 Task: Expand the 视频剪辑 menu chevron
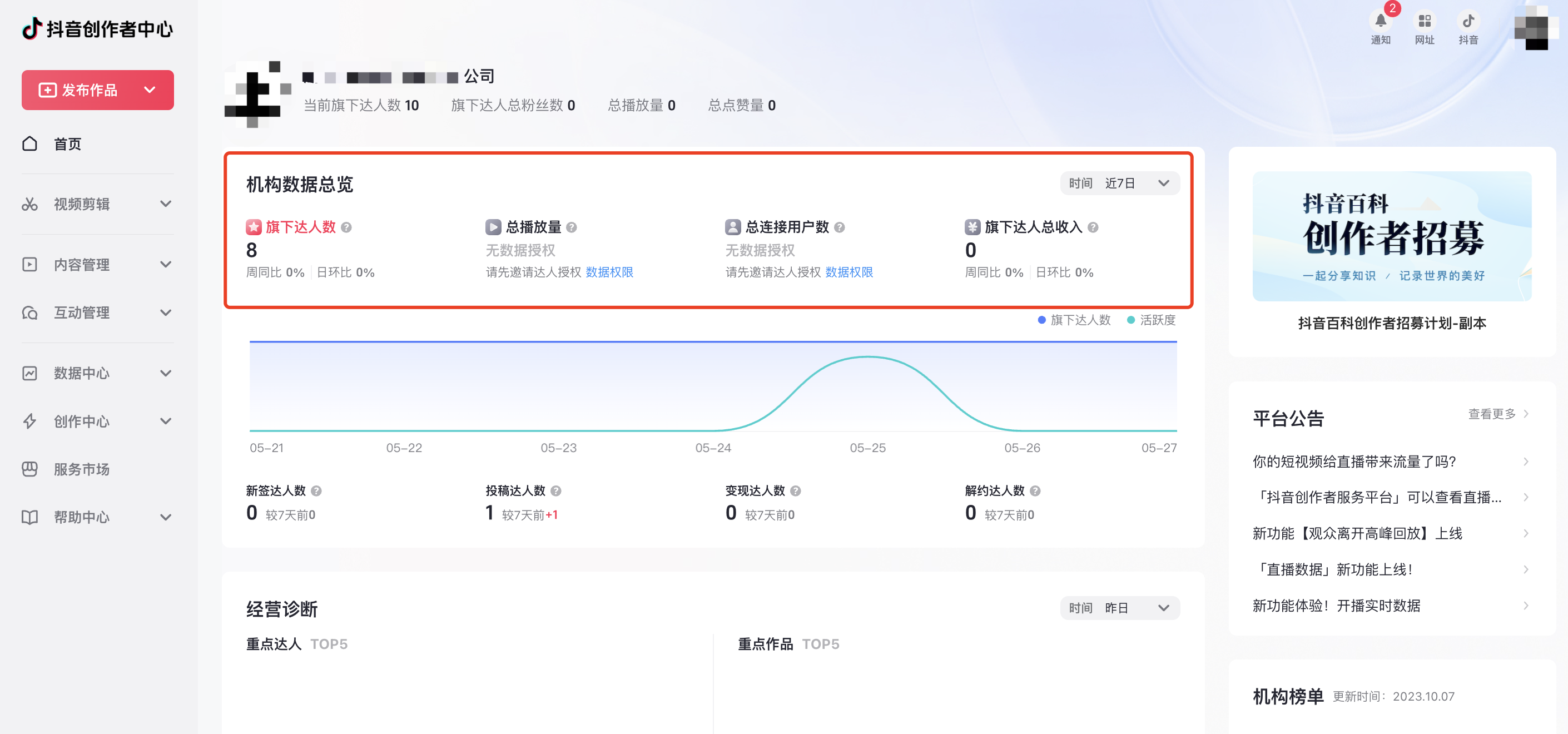(166, 204)
